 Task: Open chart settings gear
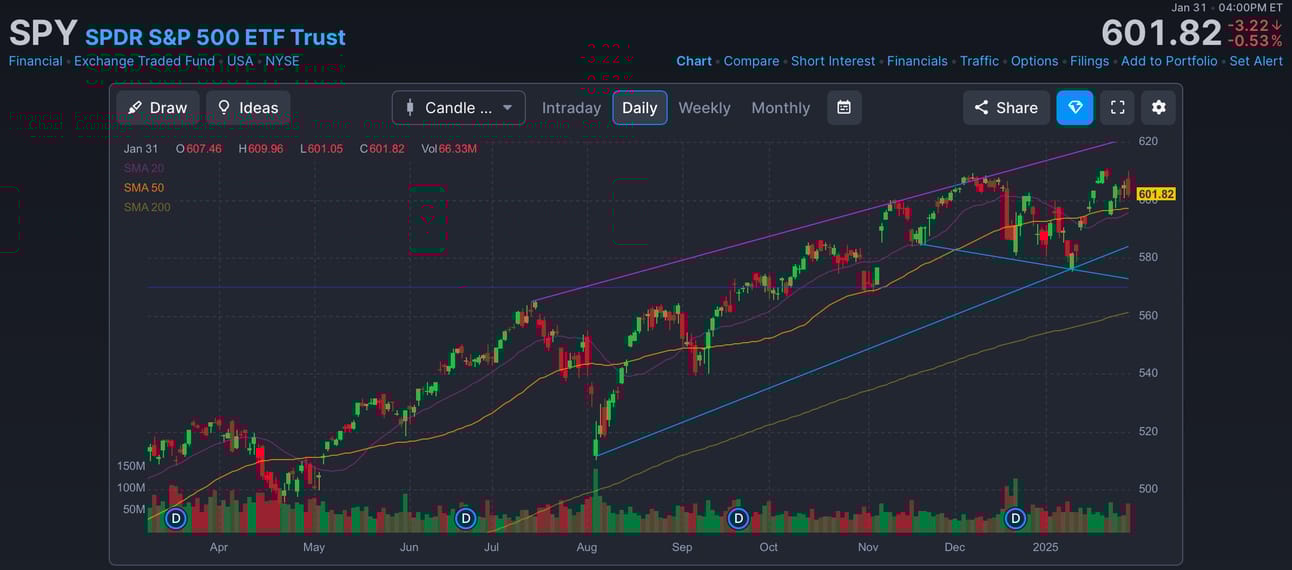point(1159,108)
